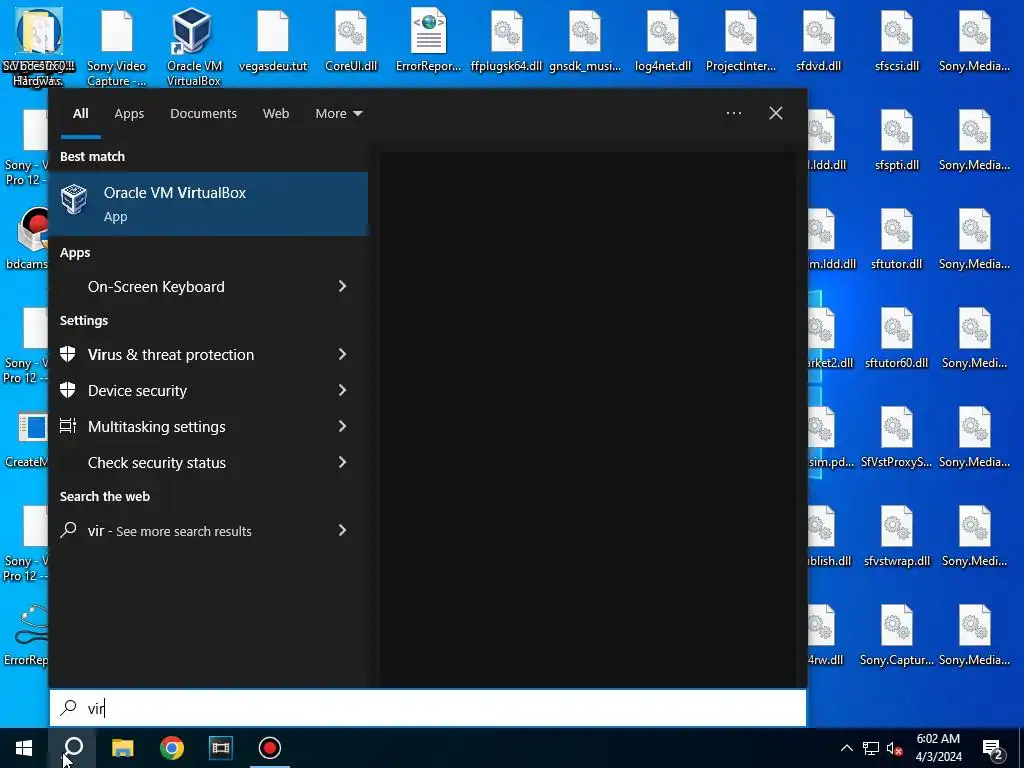Screen dimensions: 1024x768
Task: Click the Multitasking settings icon
Action: (68, 426)
